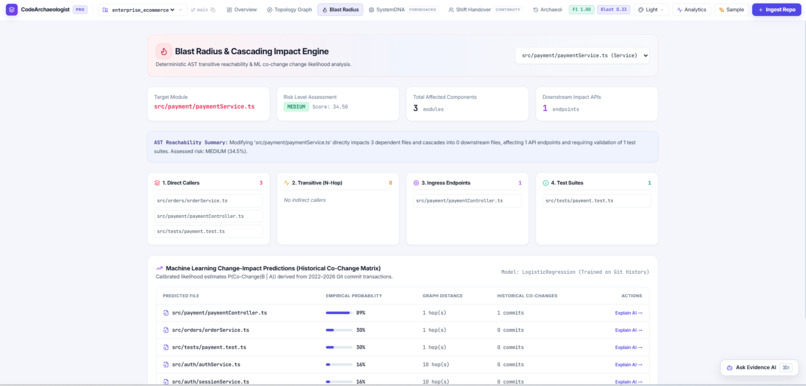This screenshot has width=806, height=386.
Task: Click the Ingress Endpoints globe icon
Action: tap(416, 182)
